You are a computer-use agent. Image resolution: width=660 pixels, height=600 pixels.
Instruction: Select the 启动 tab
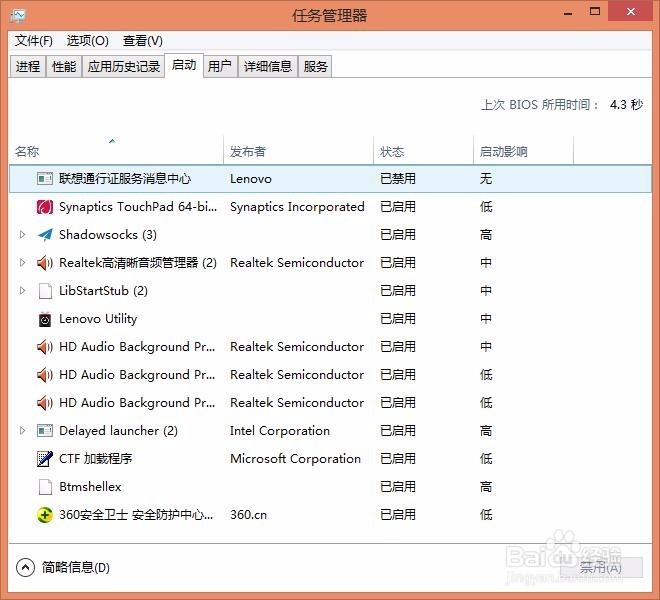click(184, 65)
